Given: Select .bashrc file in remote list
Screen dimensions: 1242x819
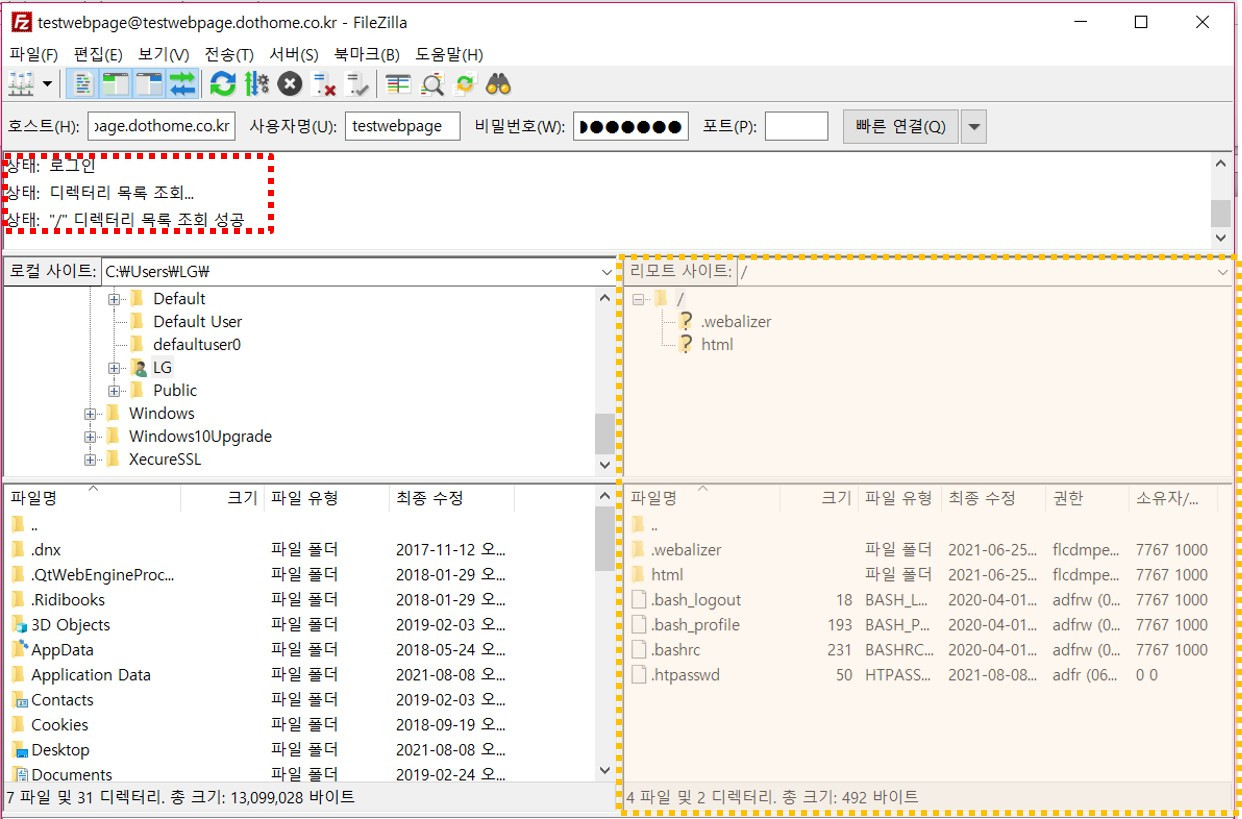Looking at the screenshot, I should pos(676,650).
